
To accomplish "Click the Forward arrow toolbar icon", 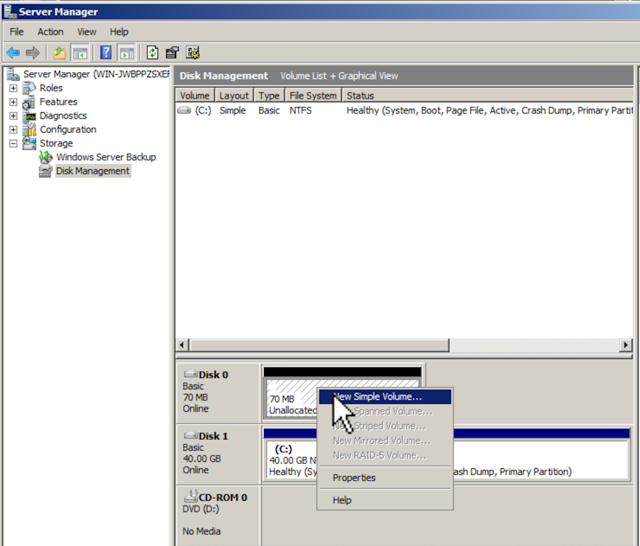I will tap(33, 53).
